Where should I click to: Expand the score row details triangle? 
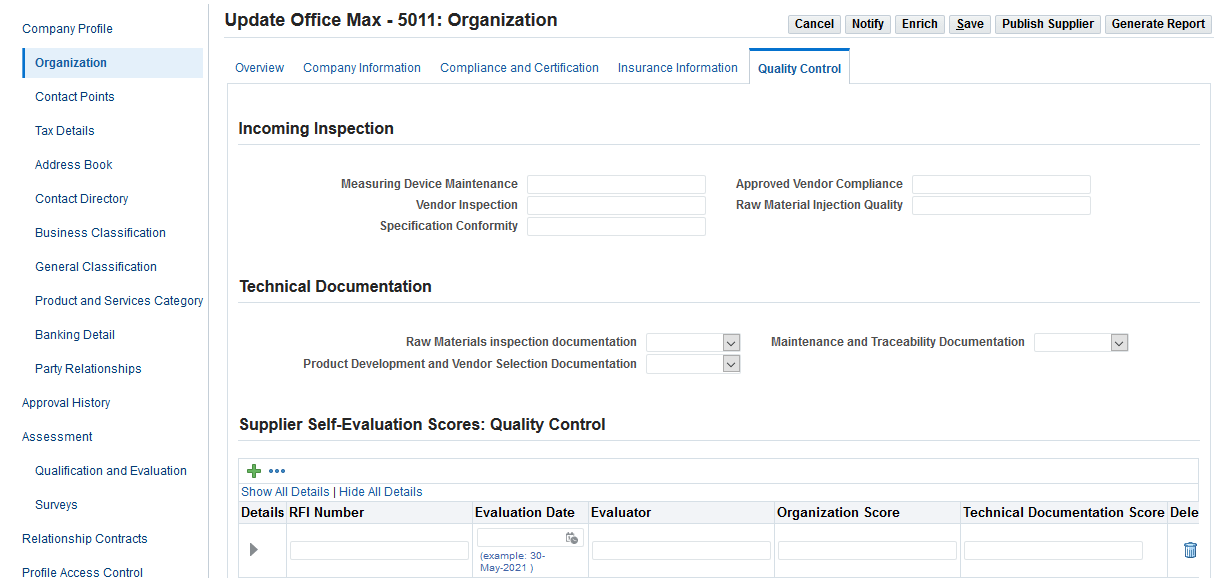pos(254,550)
